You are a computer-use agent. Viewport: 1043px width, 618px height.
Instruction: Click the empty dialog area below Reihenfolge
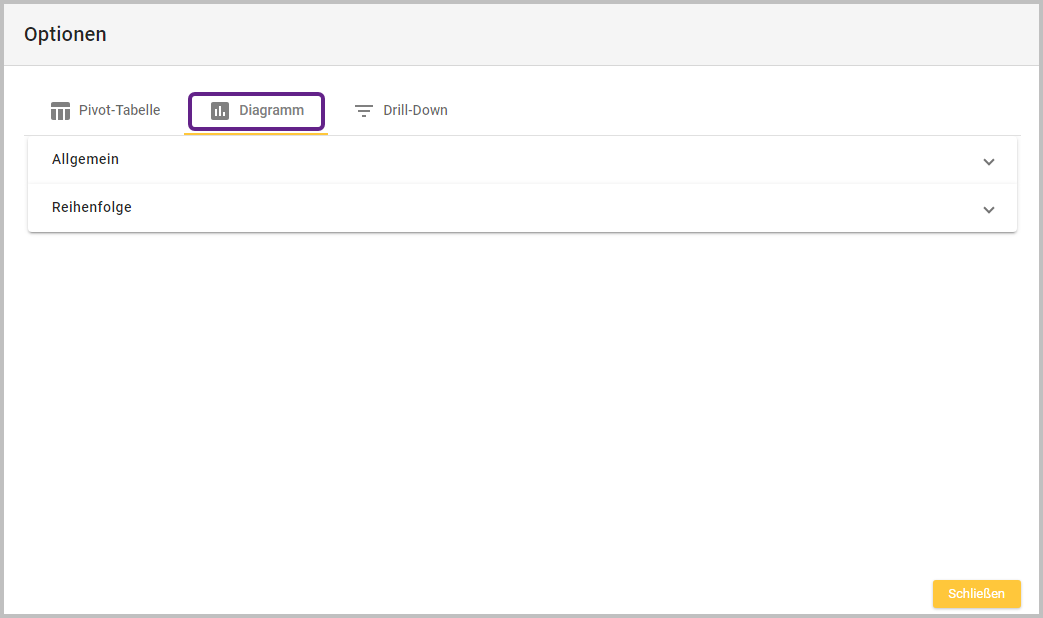click(x=521, y=400)
